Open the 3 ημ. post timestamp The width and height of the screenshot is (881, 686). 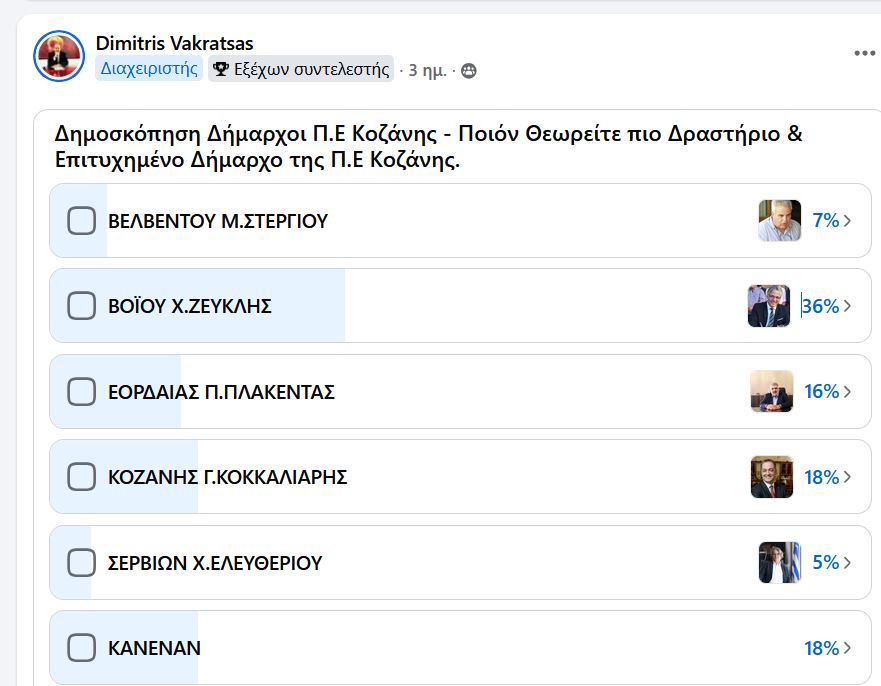[x=427, y=70]
